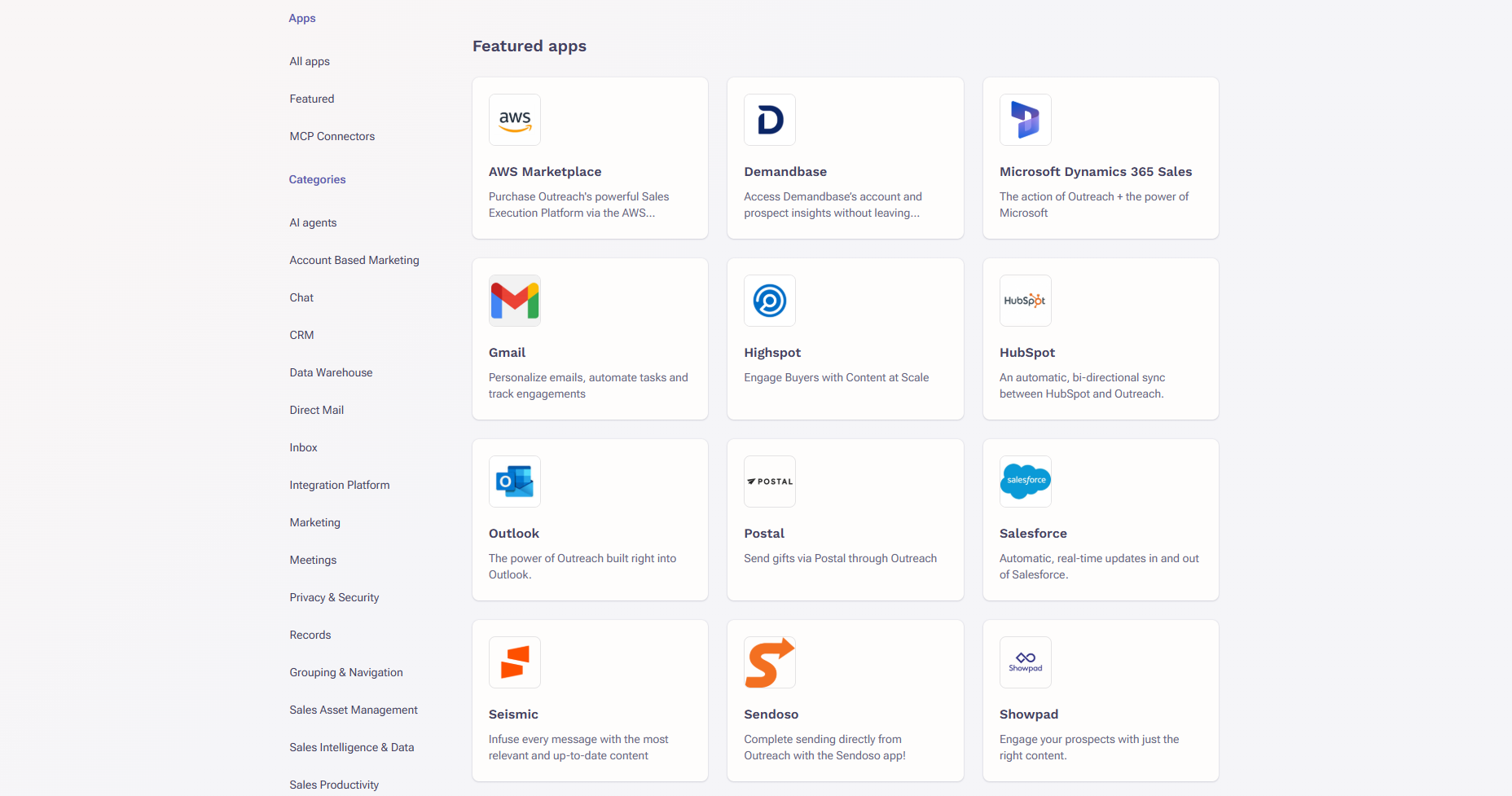This screenshot has width=1512, height=796.
Task: Show apps in Meetings category
Action: pyautogui.click(x=313, y=560)
